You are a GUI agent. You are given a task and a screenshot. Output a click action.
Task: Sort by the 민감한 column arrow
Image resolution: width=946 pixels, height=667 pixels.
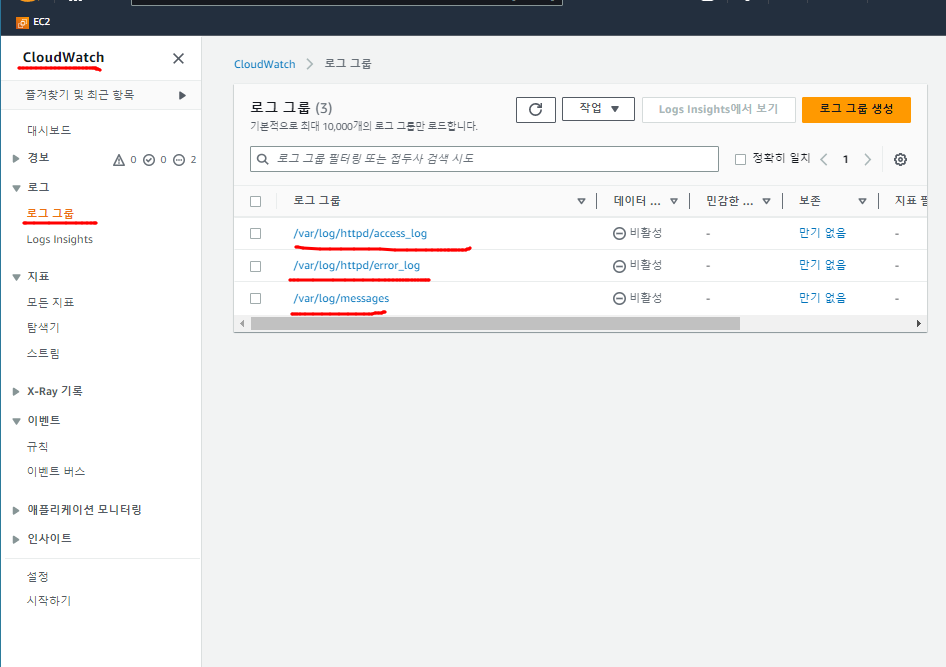tap(766, 201)
